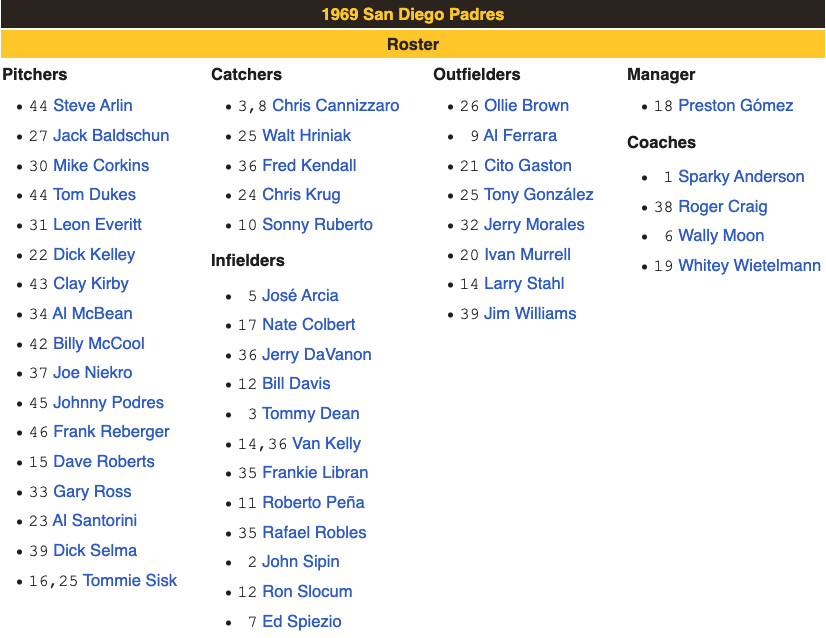Click the 'Coaches' section heading
The height and width of the screenshot is (638, 826).
coord(662,142)
